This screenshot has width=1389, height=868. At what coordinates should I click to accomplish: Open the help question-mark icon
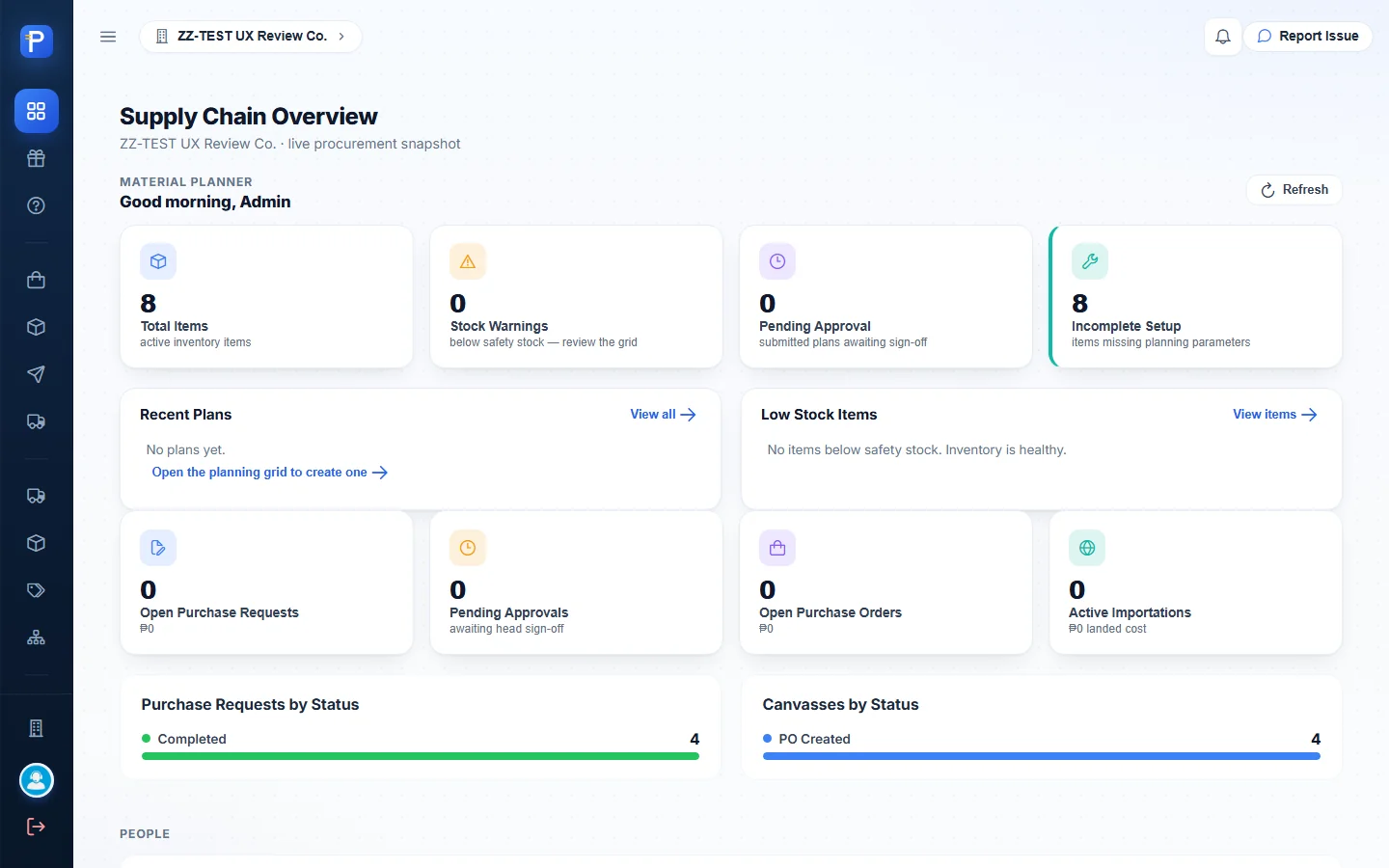(x=37, y=205)
